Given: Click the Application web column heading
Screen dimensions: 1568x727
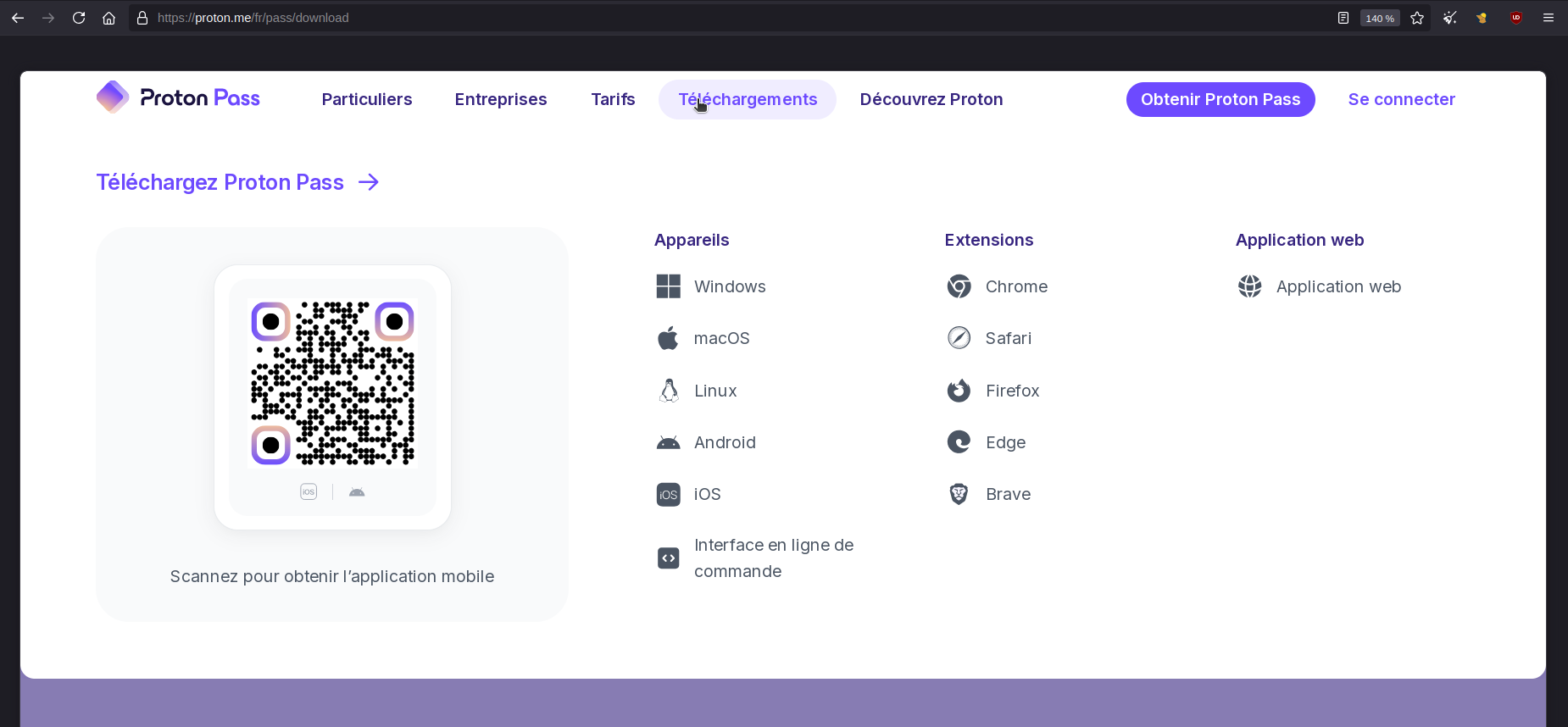Looking at the screenshot, I should coord(1299,240).
